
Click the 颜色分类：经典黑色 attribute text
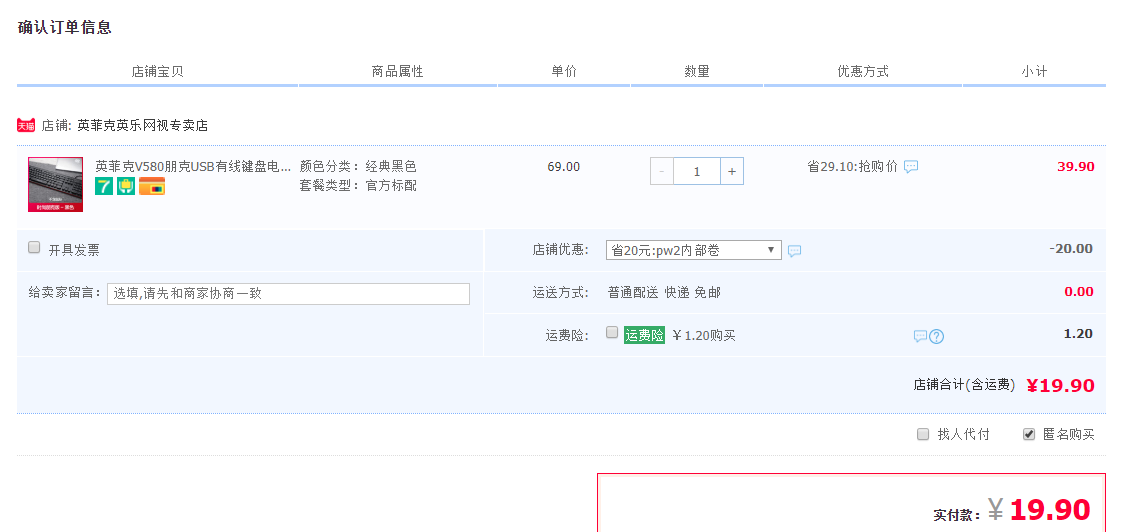[358, 167]
